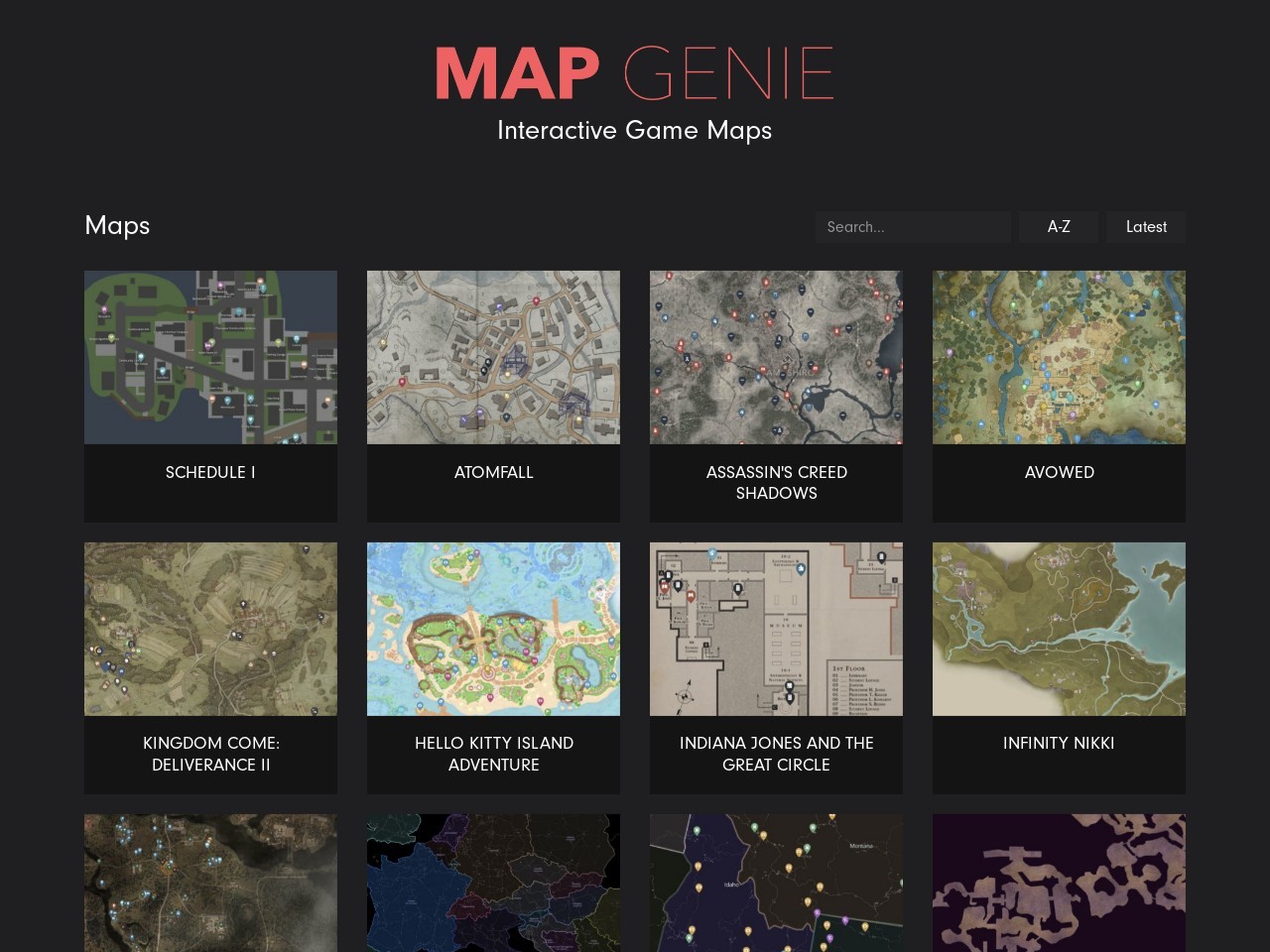Open the purple cave layout map thumbnail
Image resolution: width=1270 pixels, height=952 pixels.
1059,883
